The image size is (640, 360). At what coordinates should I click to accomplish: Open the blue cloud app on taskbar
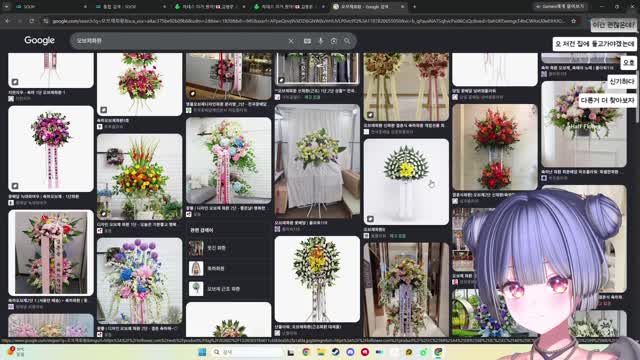coord(350,352)
